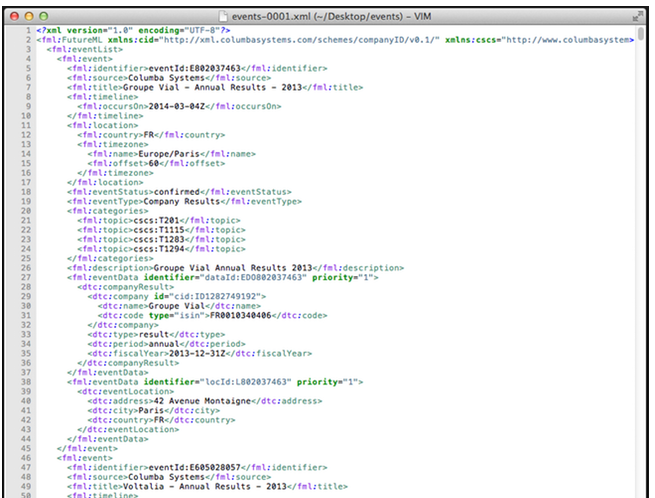The height and width of the screenshot is (498, 655).
Task: Click the vertical scrollbar thumb
Action: tap(641, 33)
